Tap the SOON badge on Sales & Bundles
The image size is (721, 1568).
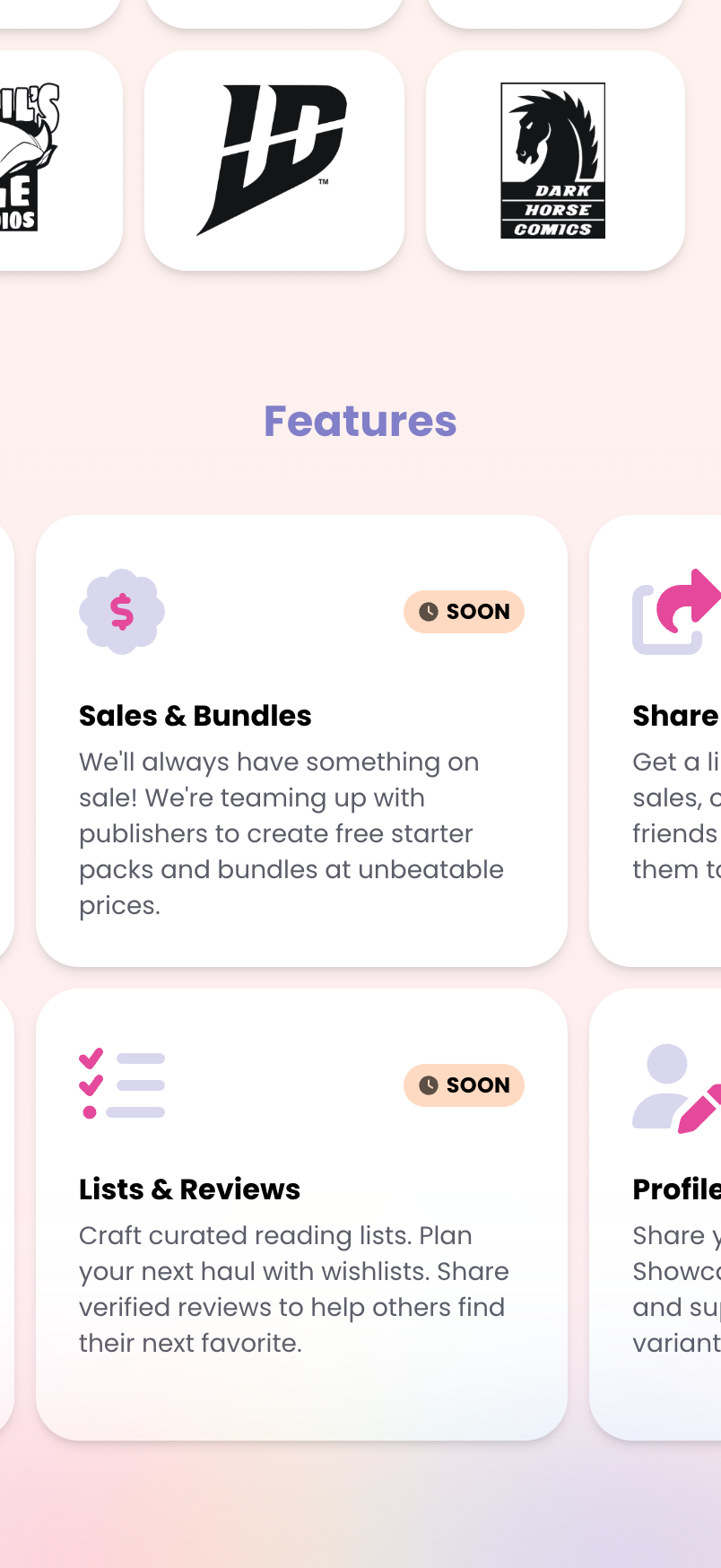(465, 612)
